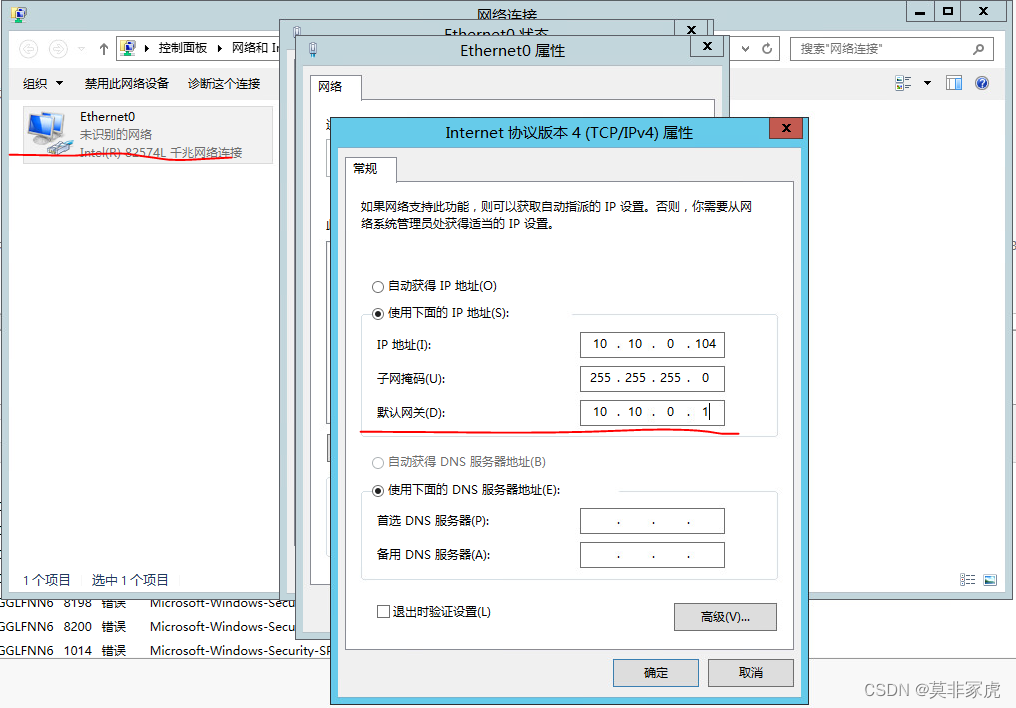Click the Control Panel icon in the address bar
Screen dimensions: 1016x708
click(x=128, y=48)
